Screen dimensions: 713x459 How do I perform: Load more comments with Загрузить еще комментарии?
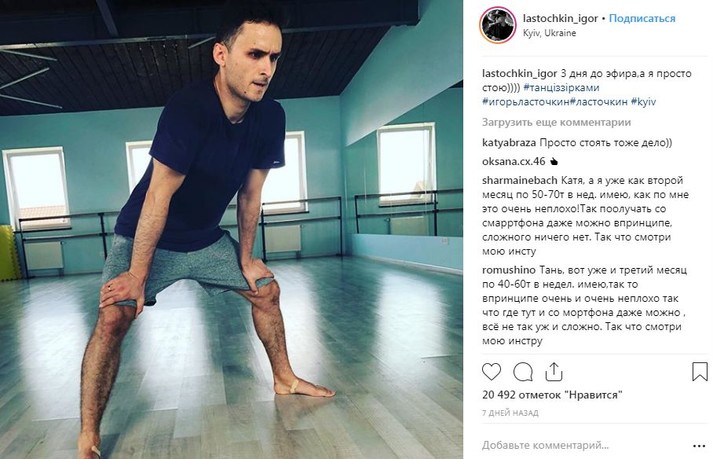pyautogui.click(x=556, y=122)
